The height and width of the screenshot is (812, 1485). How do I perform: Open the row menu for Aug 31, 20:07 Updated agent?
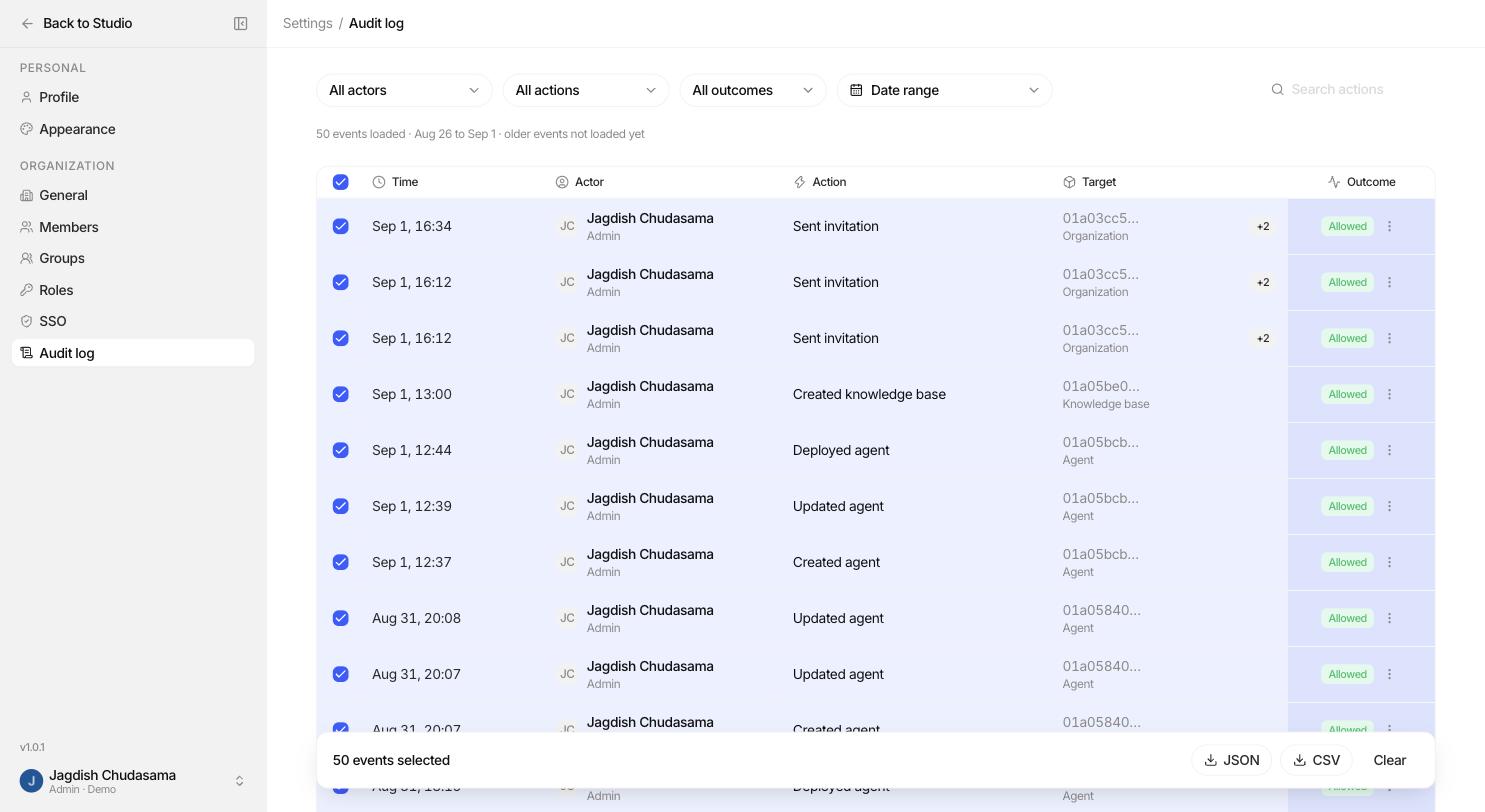[x=1389, y=674]
